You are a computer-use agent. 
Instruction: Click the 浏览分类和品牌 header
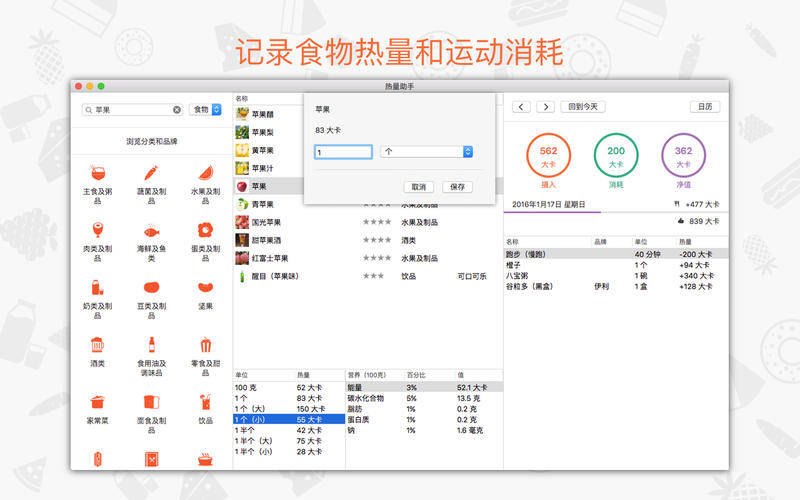click(x=152, y=141)
